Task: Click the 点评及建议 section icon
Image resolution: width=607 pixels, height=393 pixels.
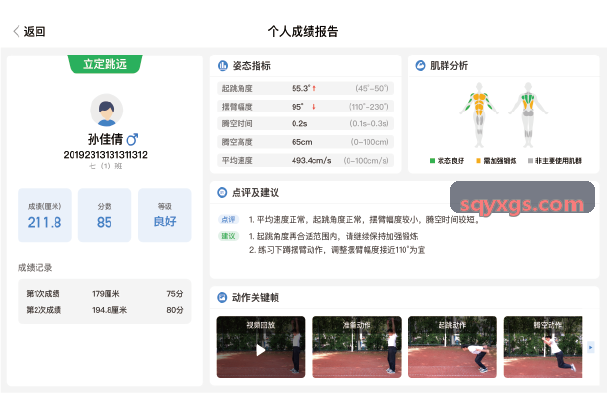Action: (x=222, y=192)
